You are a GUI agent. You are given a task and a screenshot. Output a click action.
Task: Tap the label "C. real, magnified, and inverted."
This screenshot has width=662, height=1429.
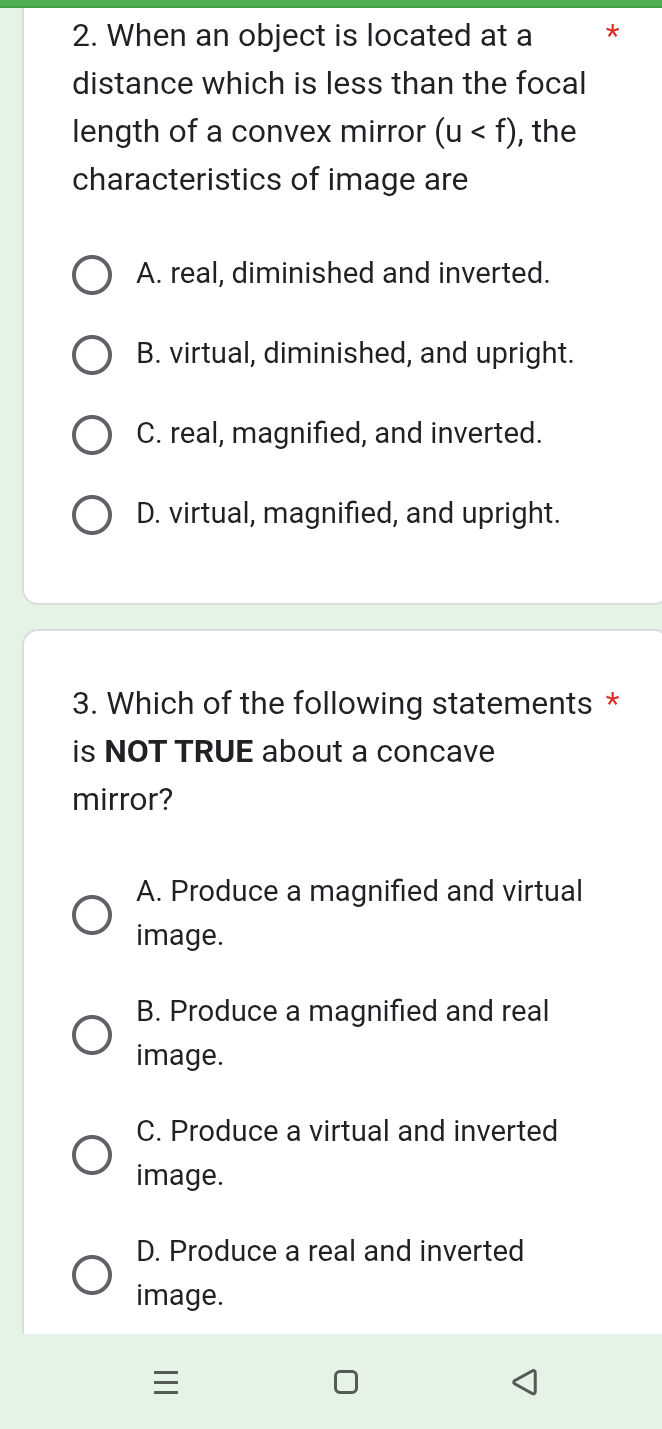(x=339, y=433)
